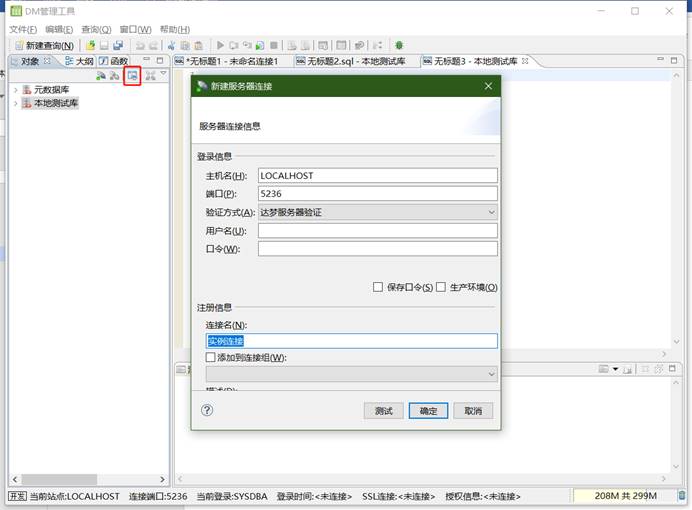Click the object panel horizontal scrollbar thumb
692x510 pixels.
click(x=59, y=479)
